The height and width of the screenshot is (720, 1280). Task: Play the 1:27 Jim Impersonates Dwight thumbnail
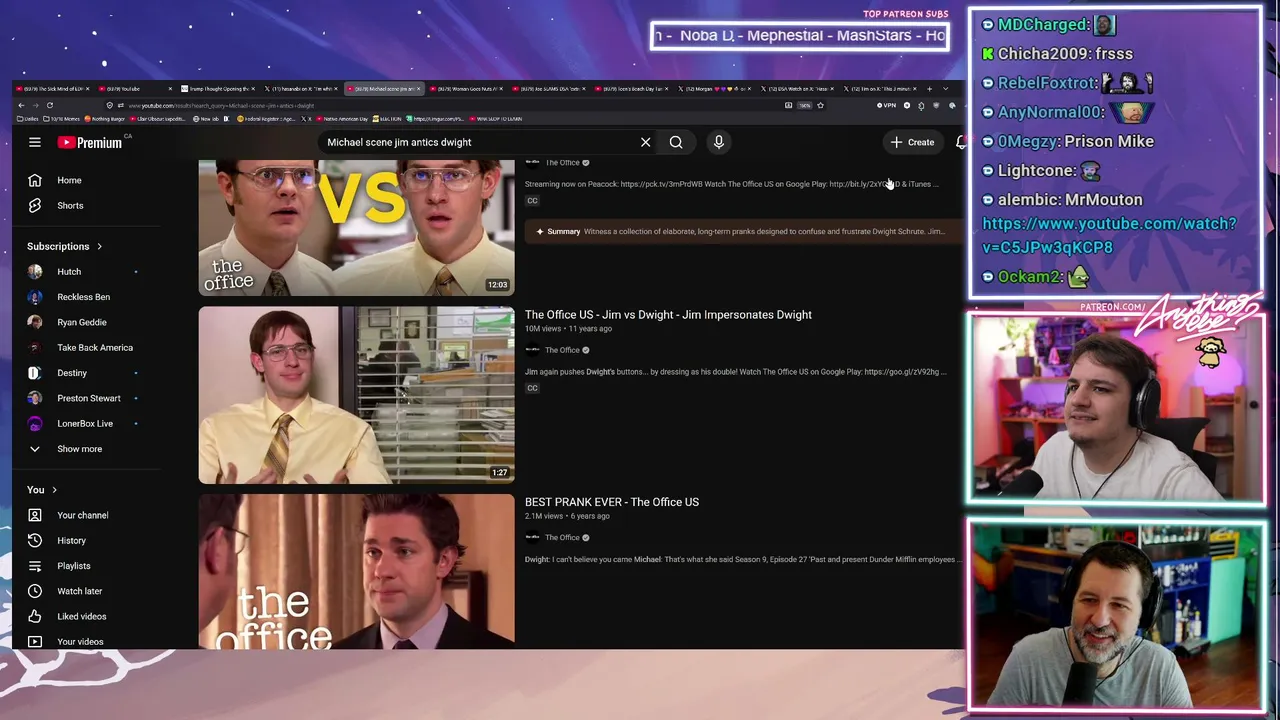(356, 395)
